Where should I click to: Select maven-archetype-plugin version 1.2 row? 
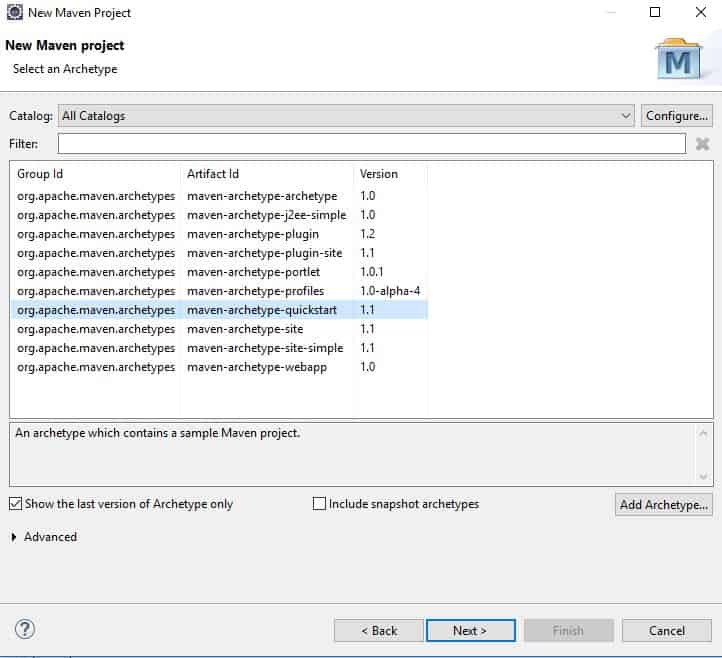219,234
